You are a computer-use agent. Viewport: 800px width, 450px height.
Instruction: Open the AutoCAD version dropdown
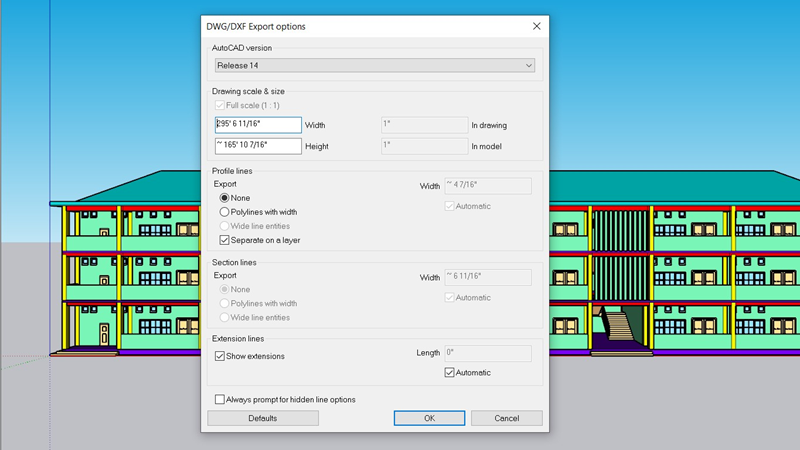coord(375,66)
